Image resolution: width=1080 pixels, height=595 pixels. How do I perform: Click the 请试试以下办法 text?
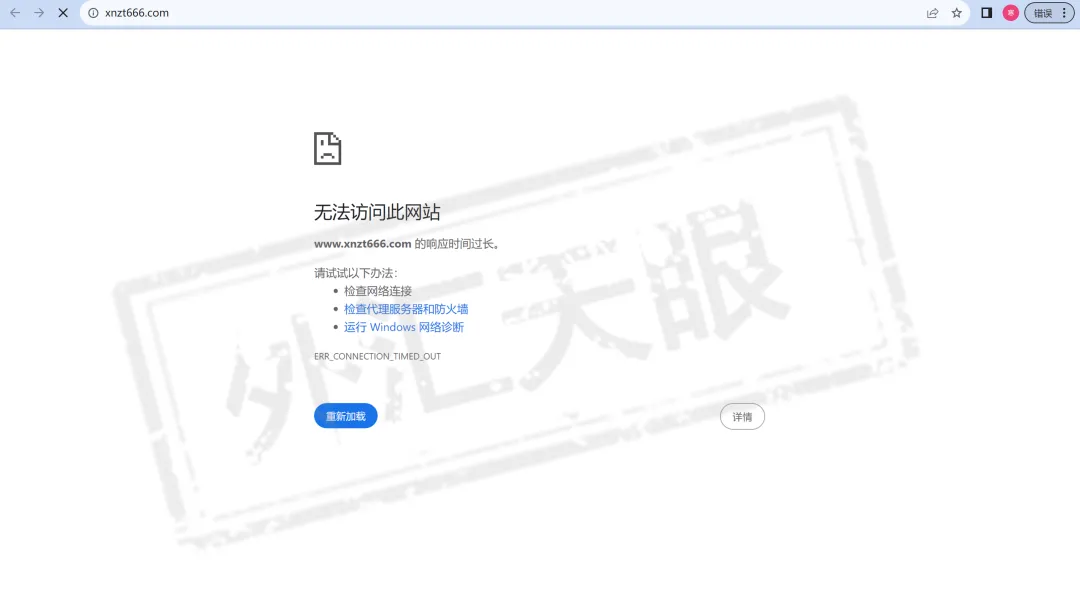tap(355, 273)
